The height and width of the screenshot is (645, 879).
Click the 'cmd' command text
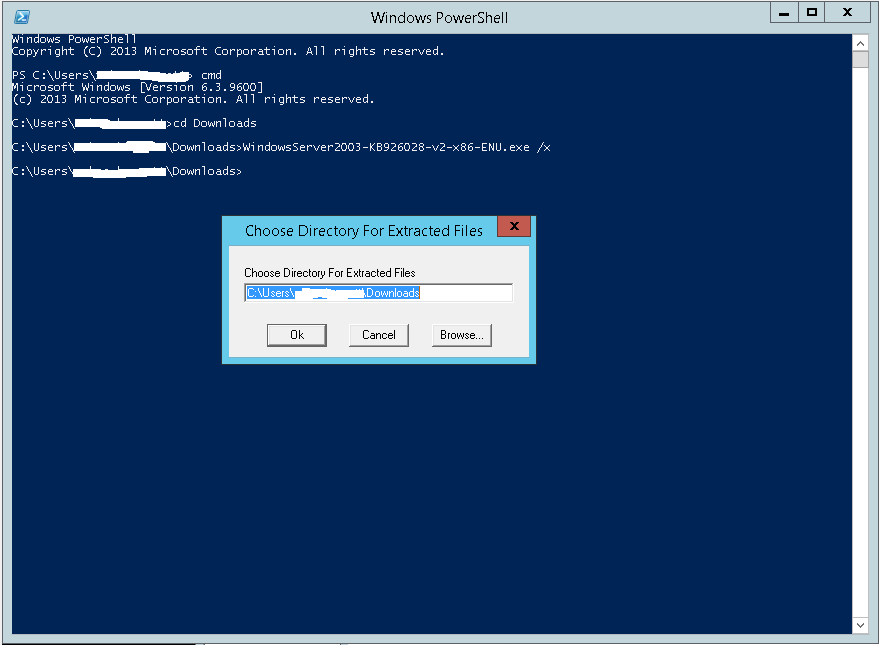coord(211,75)
